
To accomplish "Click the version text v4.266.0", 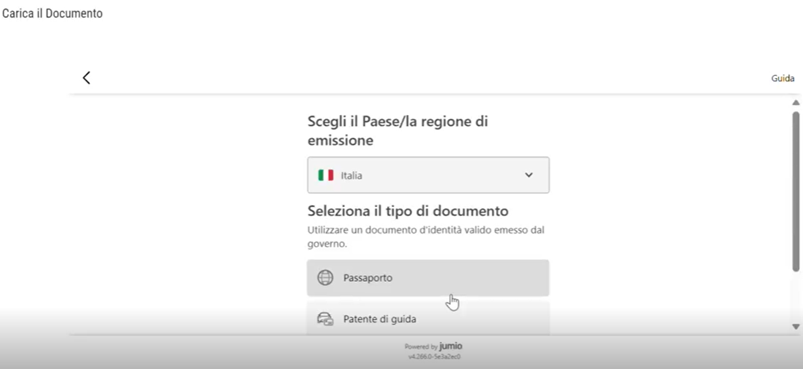I will (x=433, y=357).
